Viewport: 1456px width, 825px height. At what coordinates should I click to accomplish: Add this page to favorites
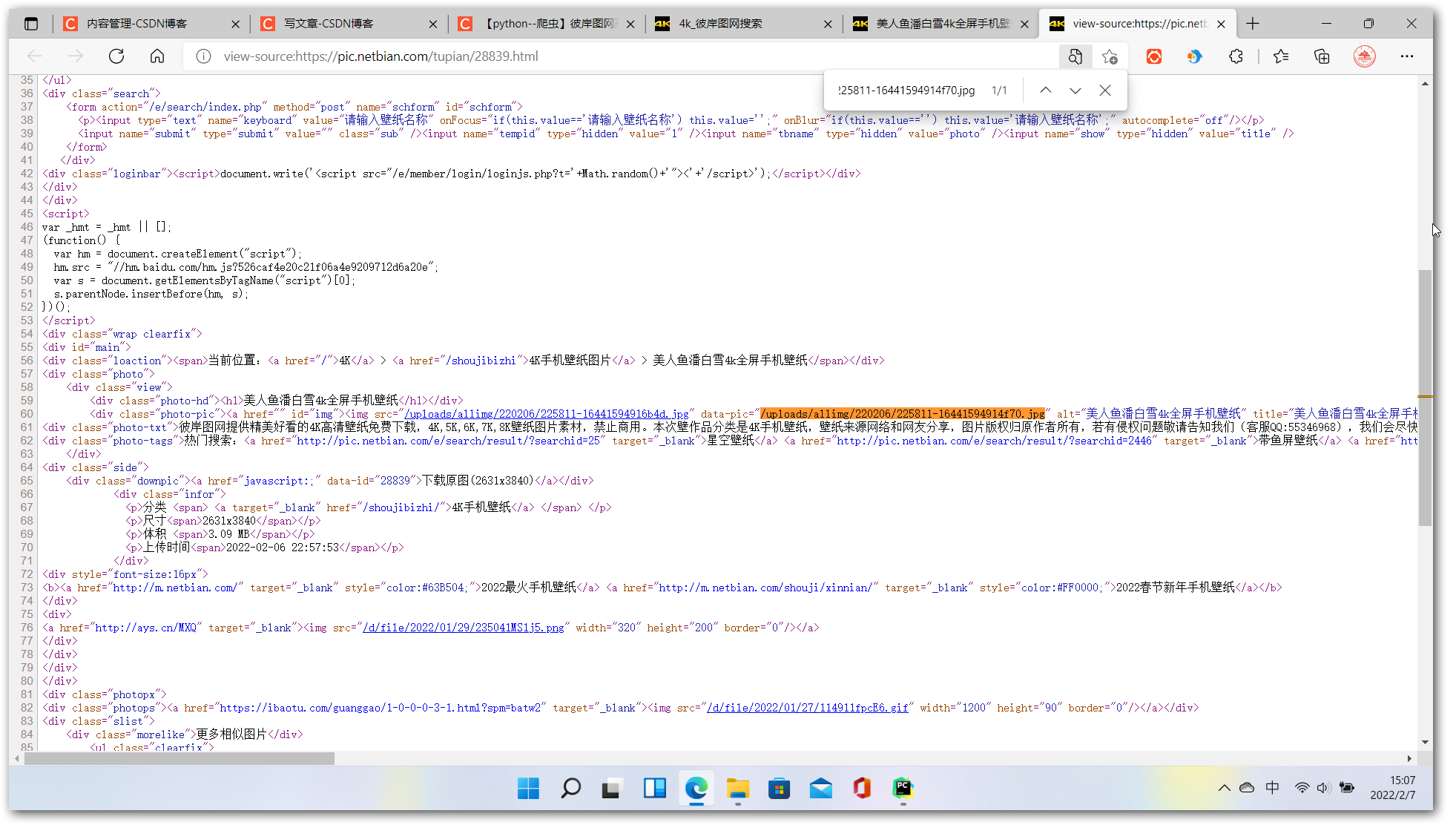1110,56
